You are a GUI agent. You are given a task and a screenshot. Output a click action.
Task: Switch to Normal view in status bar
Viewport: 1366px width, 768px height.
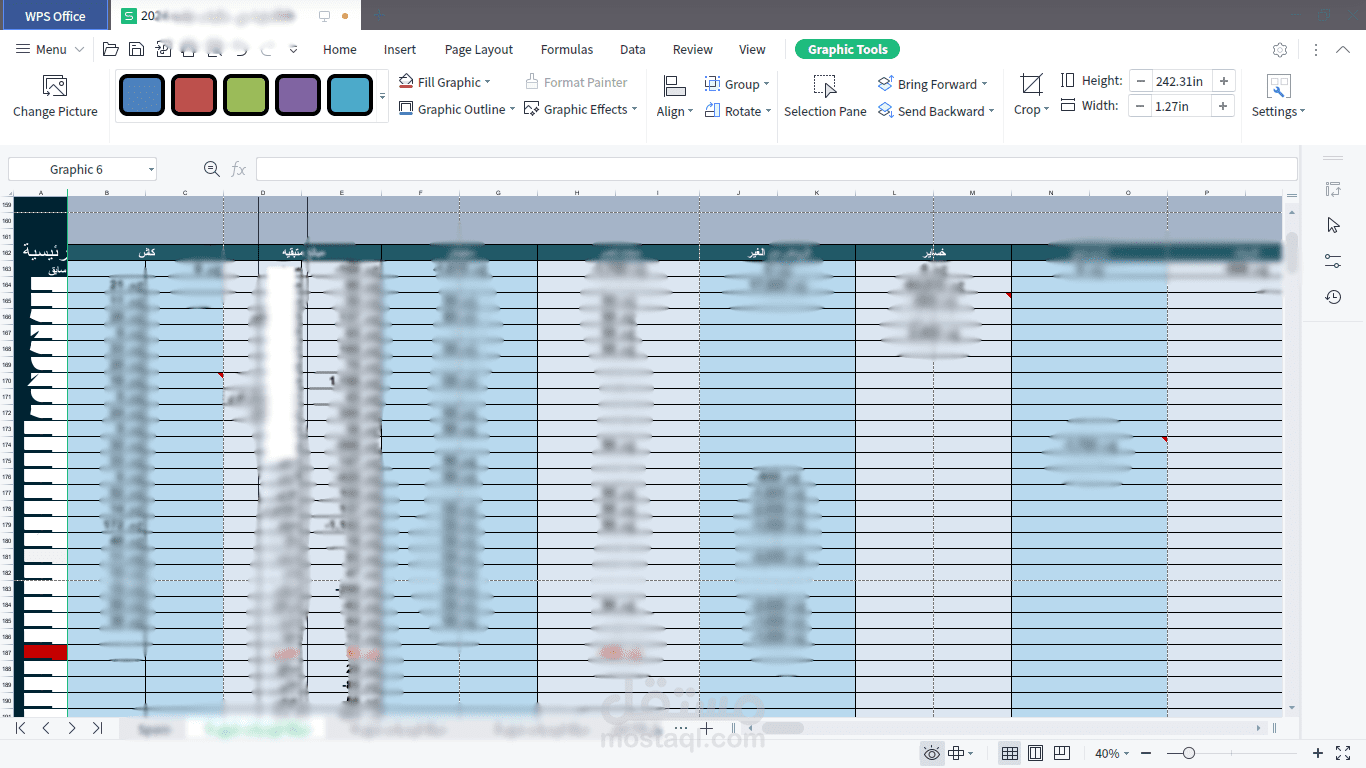(1010, 753)
